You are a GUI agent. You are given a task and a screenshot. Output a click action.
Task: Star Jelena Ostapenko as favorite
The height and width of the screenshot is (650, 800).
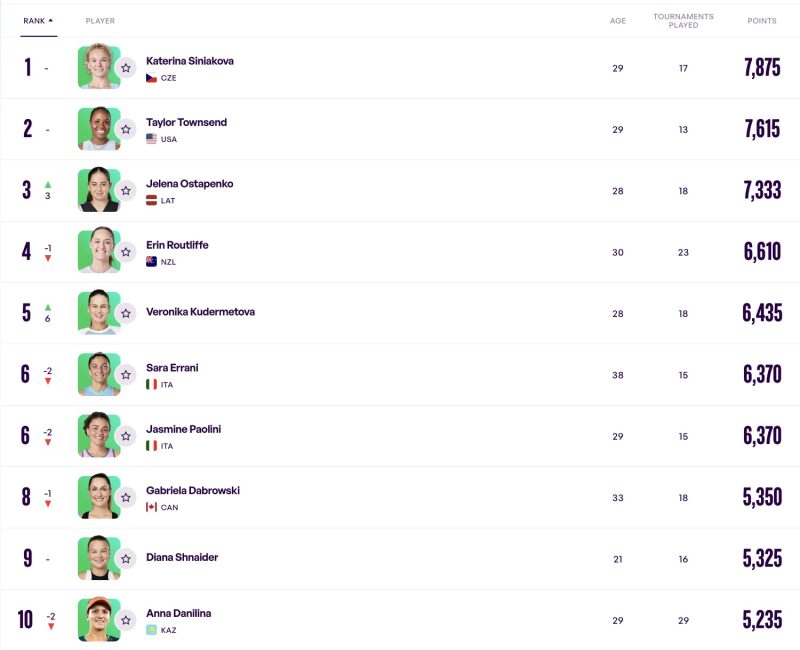126,191
